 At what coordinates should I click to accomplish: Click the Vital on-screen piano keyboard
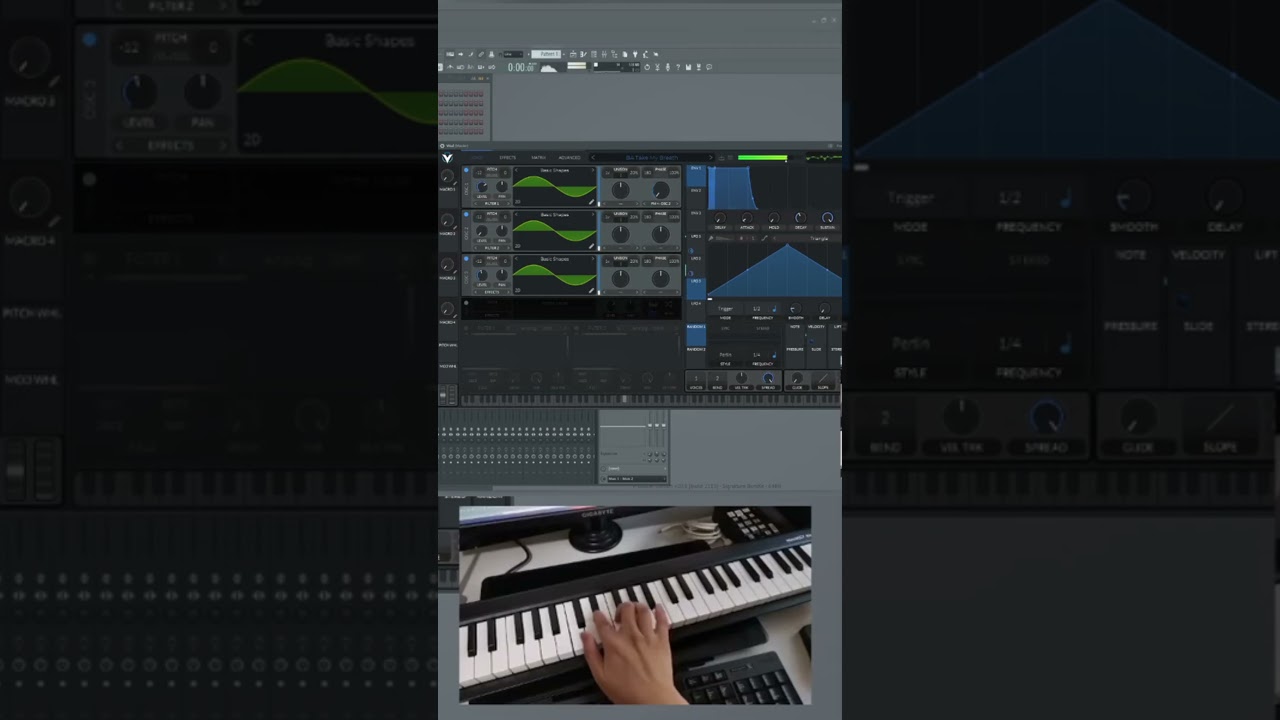(650, 400)
